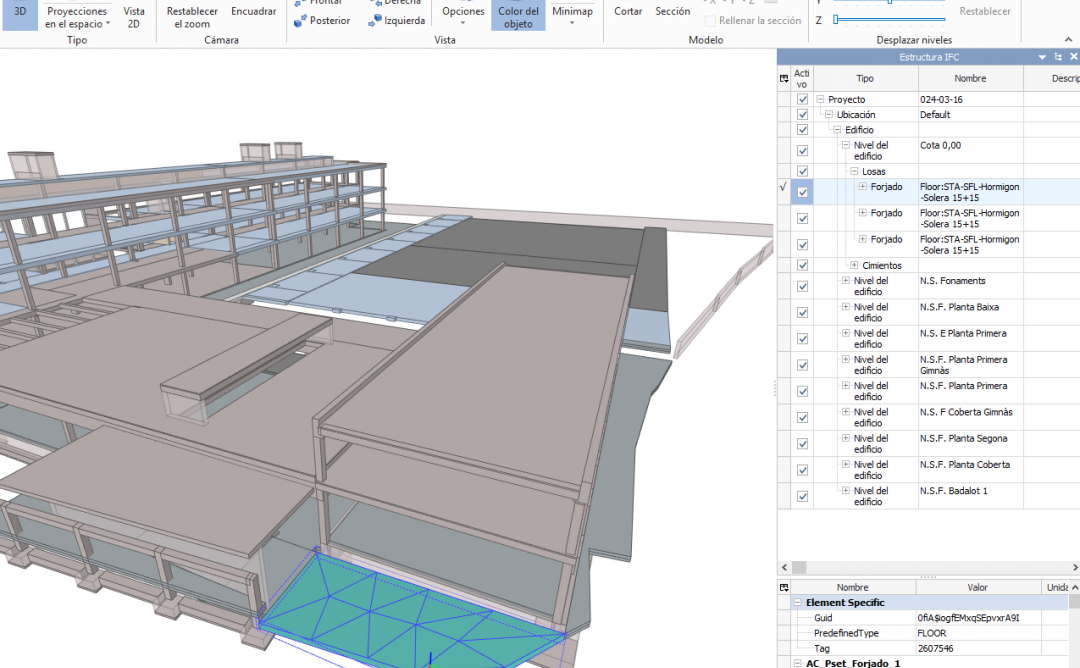Enable the Rellenar la sección checkbox
1080x668 pixels.
(x=710, y=21)
